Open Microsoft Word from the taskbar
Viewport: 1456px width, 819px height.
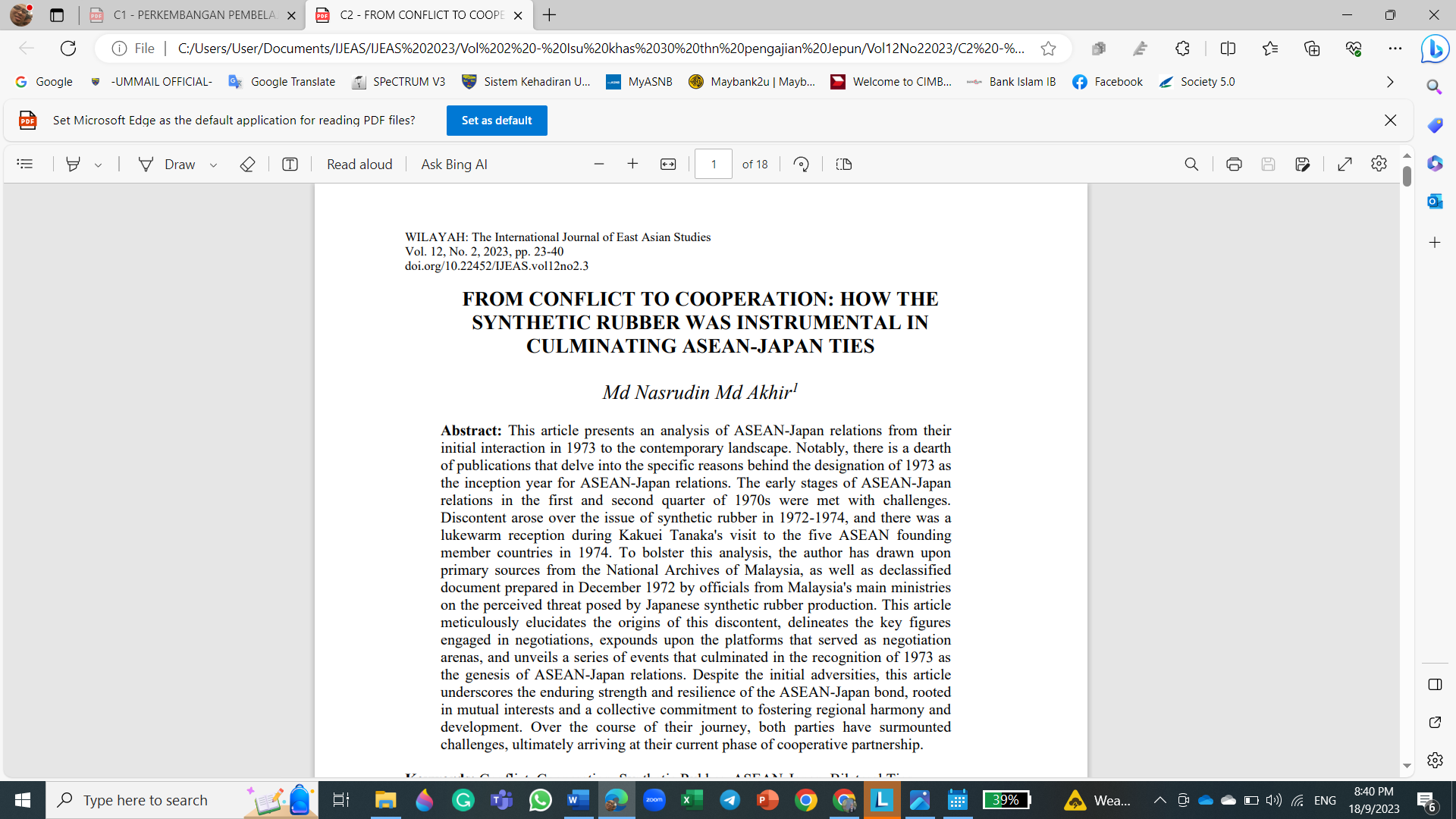(x=578, y=800)
